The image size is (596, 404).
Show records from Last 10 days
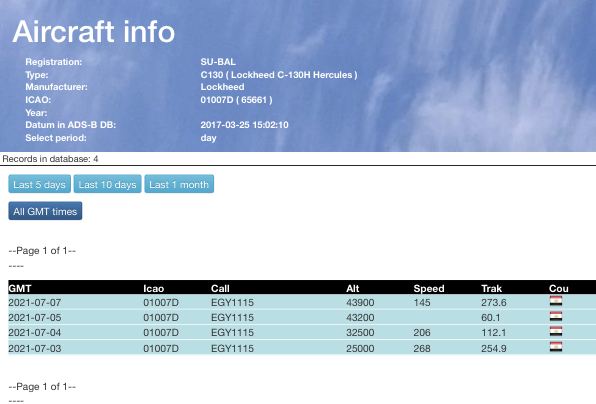coord(108,184)
